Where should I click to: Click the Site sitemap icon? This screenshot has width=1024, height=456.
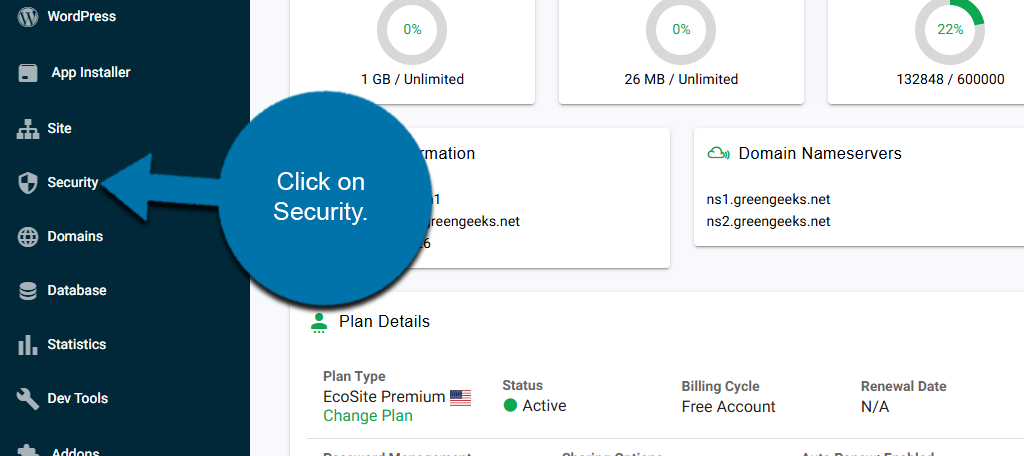(x=28, y=129)
